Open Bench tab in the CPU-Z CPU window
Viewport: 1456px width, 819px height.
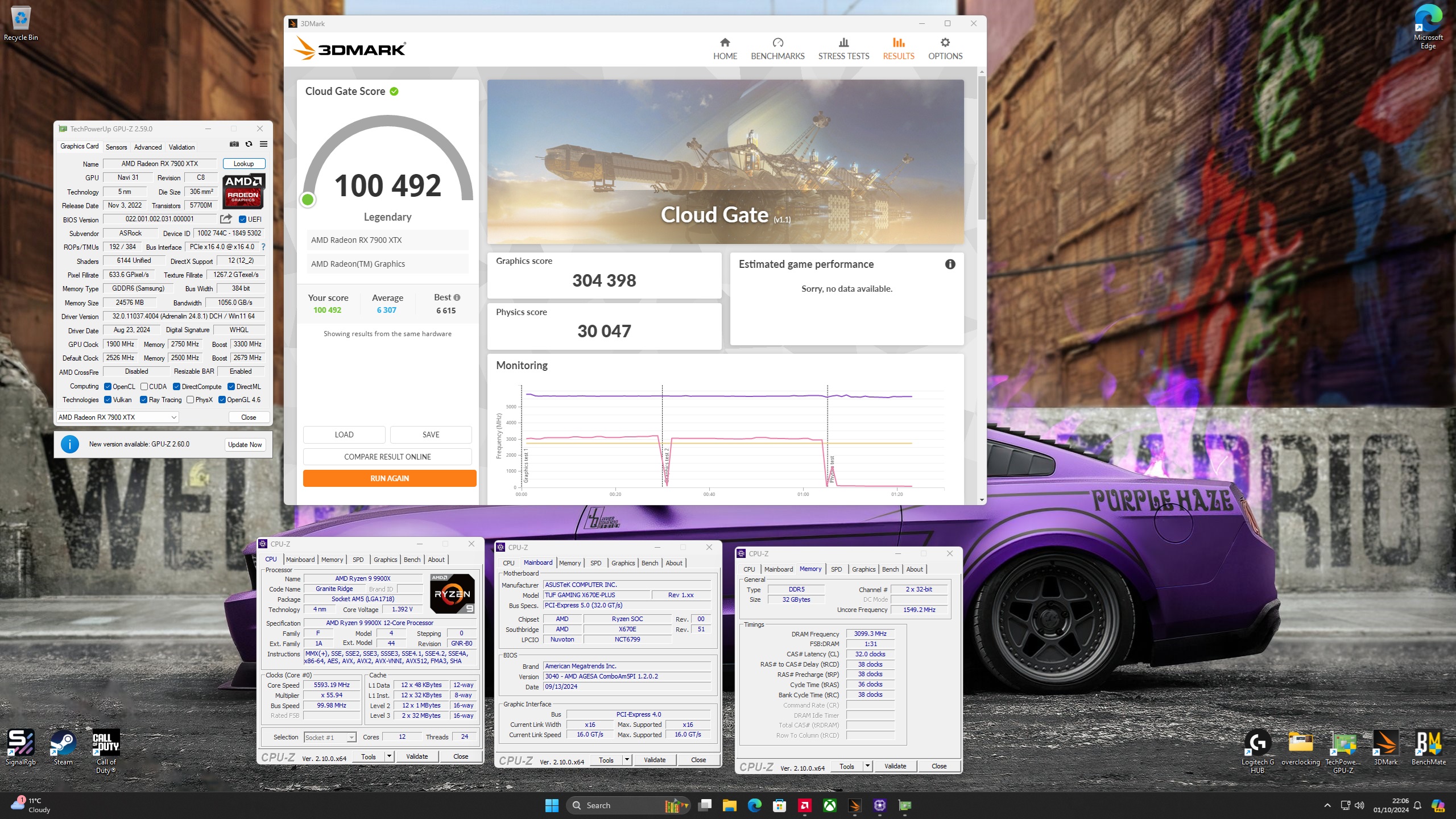412,560
